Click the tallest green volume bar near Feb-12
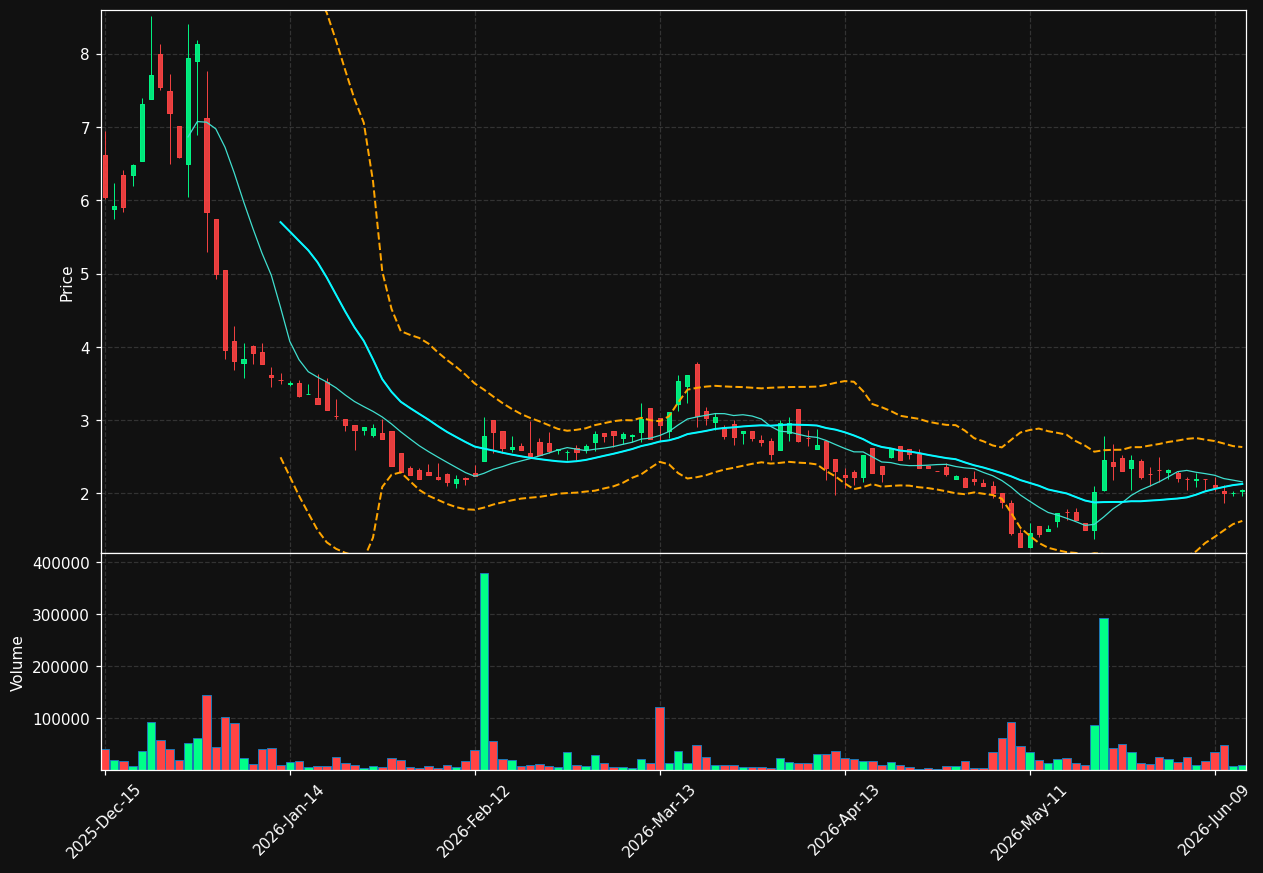The width and height of the screenshot is (1263, 873). click(484, 671)
